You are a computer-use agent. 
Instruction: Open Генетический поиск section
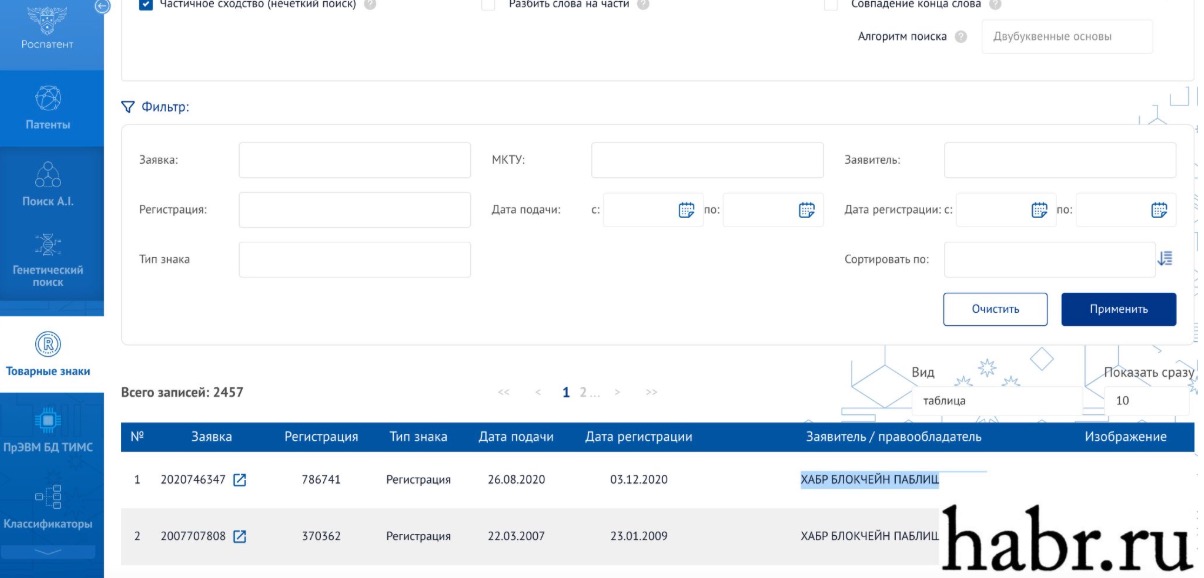48,260
